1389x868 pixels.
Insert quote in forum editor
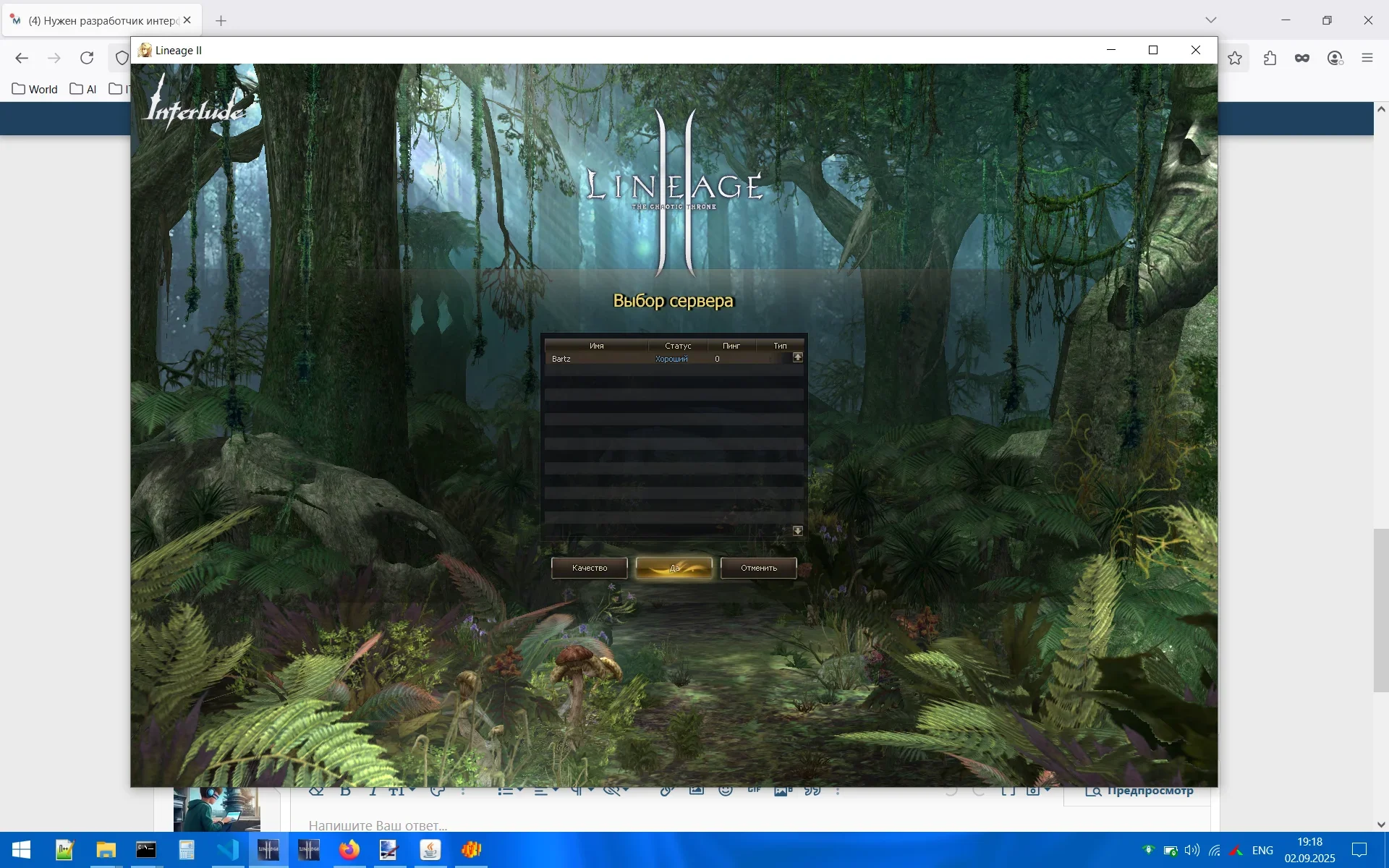(812, 791)
